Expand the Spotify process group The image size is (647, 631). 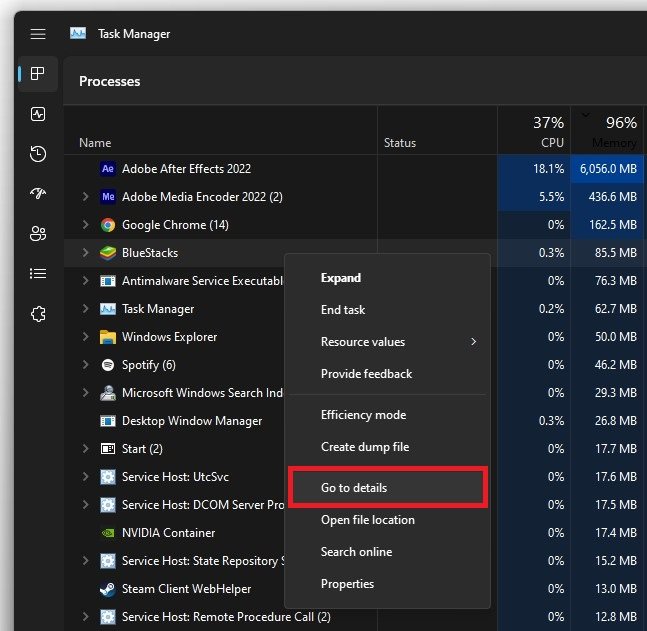[x=86, y=365]
